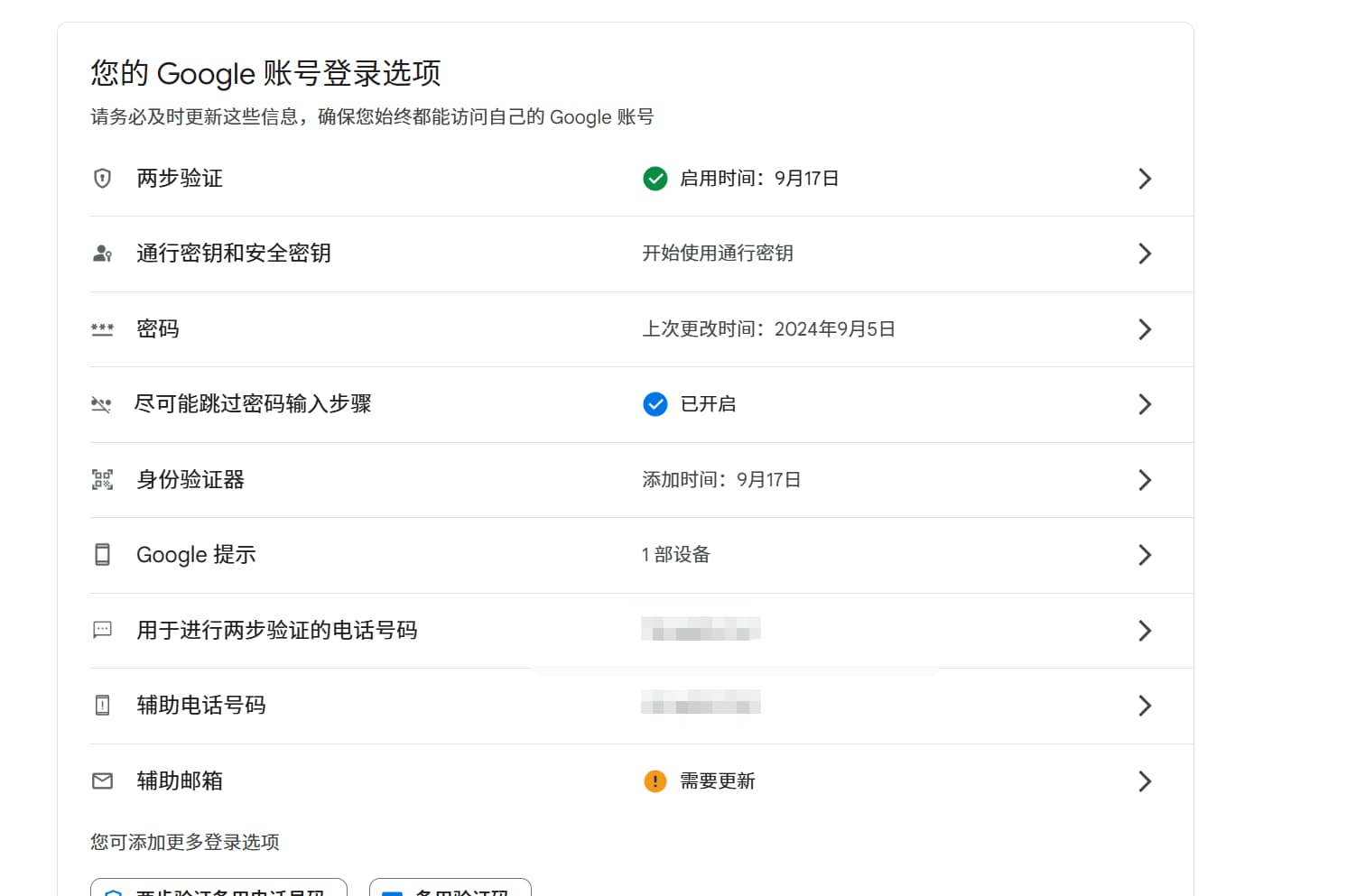
Task: Click the crossed-out password icon for 尽可能跳过密码输入步骤
Action: (101, 404)
